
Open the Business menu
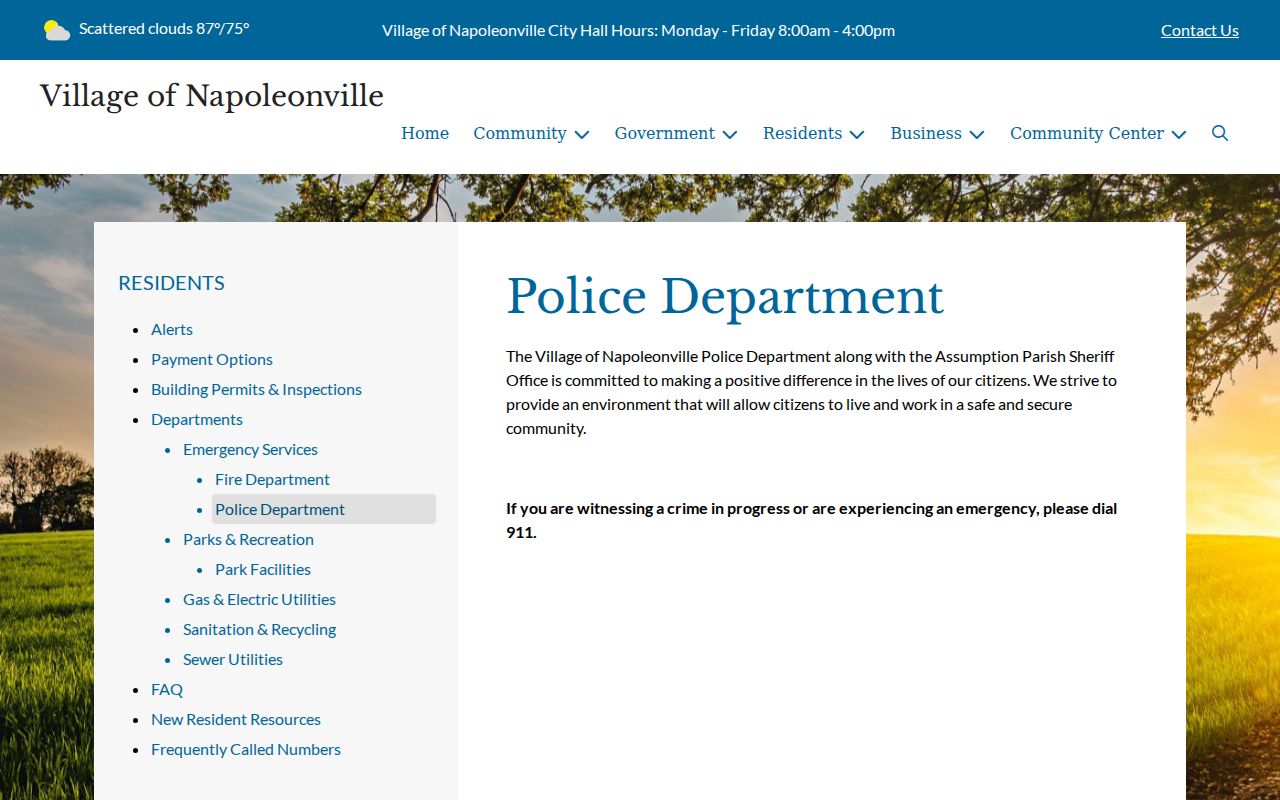[x=926, y=133]
